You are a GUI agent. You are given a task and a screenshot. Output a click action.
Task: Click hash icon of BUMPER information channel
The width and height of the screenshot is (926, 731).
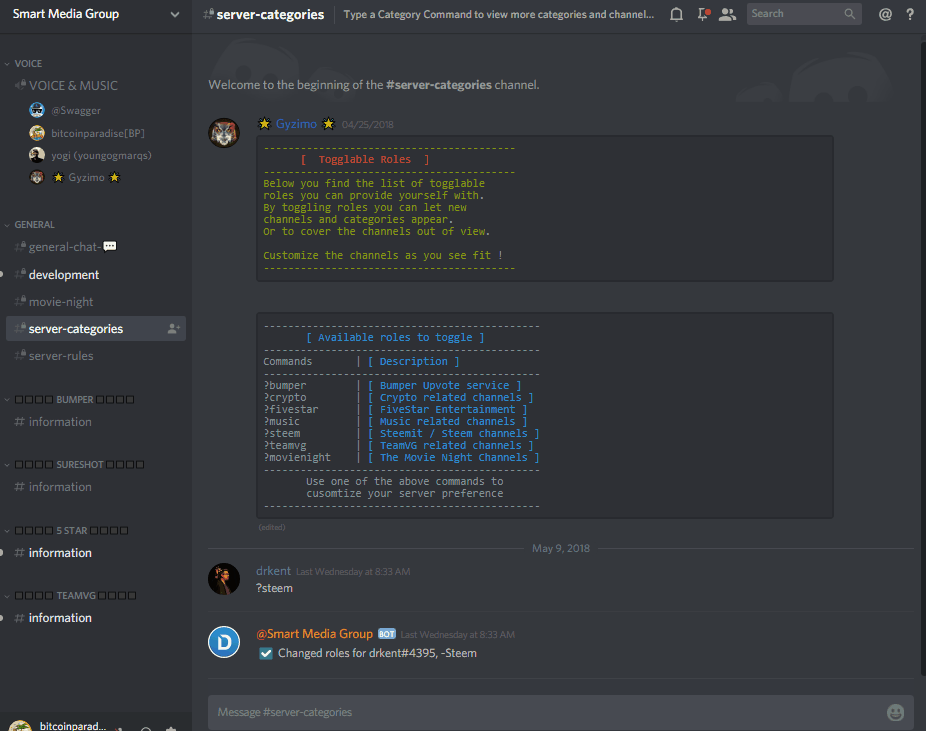pos(19,422)
